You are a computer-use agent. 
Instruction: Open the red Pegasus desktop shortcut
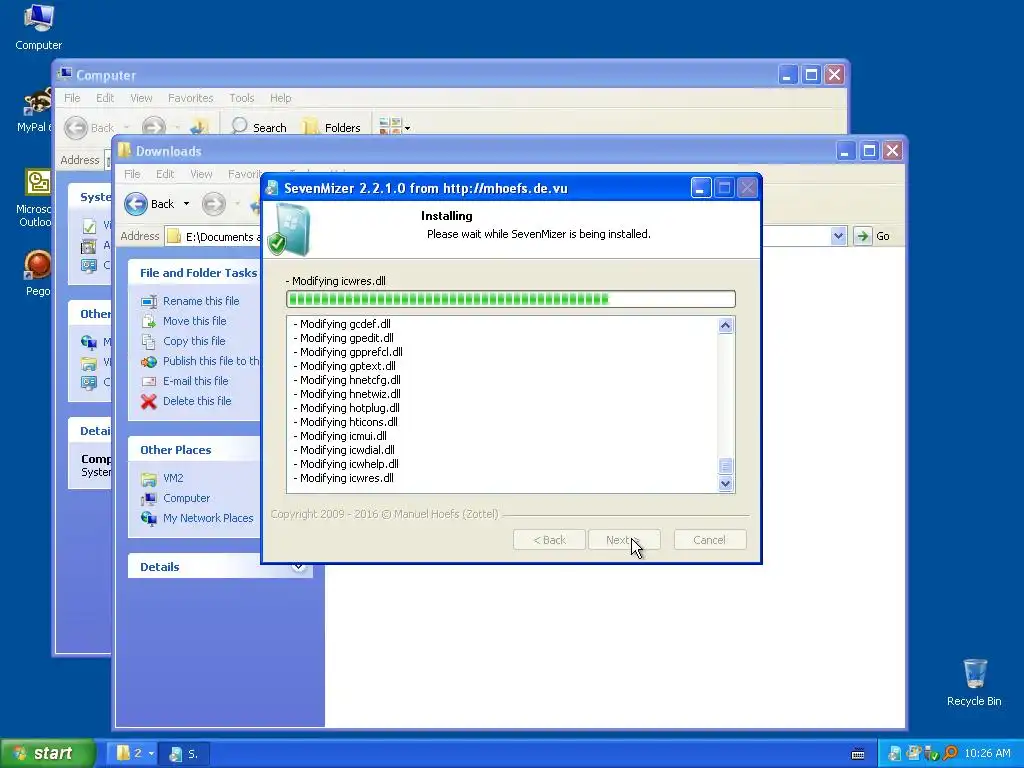tap(37, 273)
